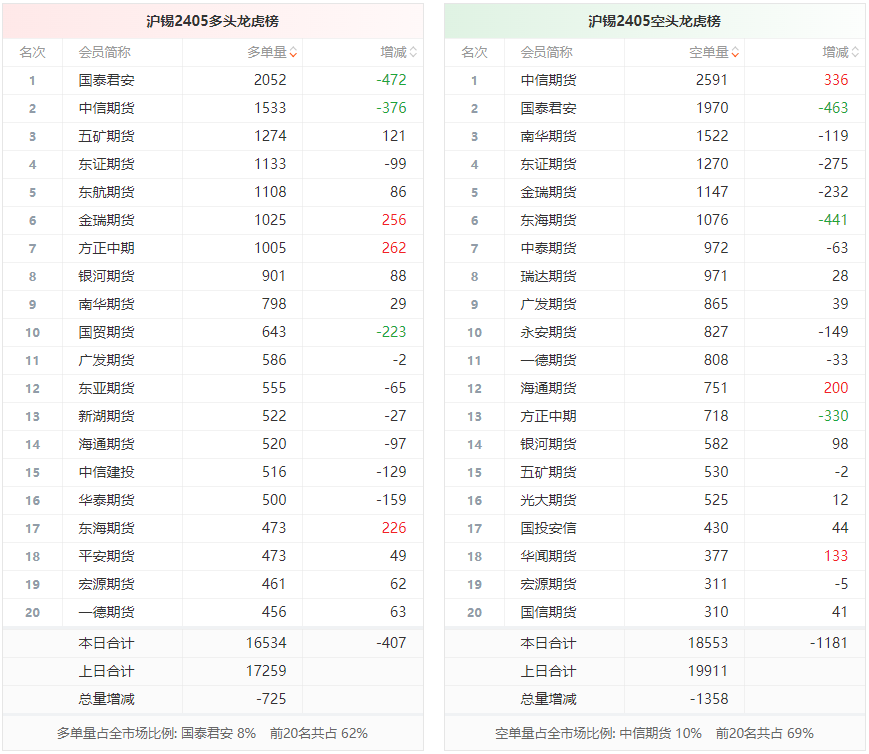
Task: Select 银河期货 in the long ranking
Action: pos(106,276)
